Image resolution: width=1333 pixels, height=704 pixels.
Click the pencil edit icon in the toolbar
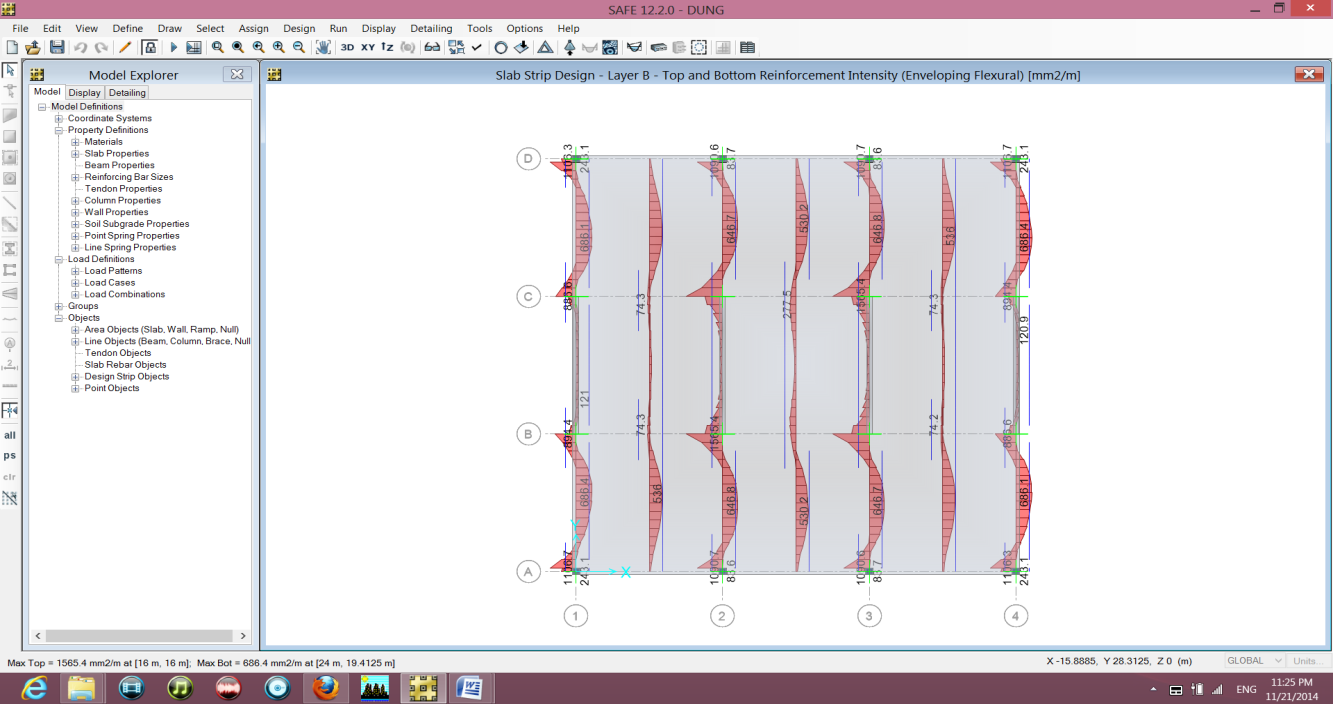point(125,47)
